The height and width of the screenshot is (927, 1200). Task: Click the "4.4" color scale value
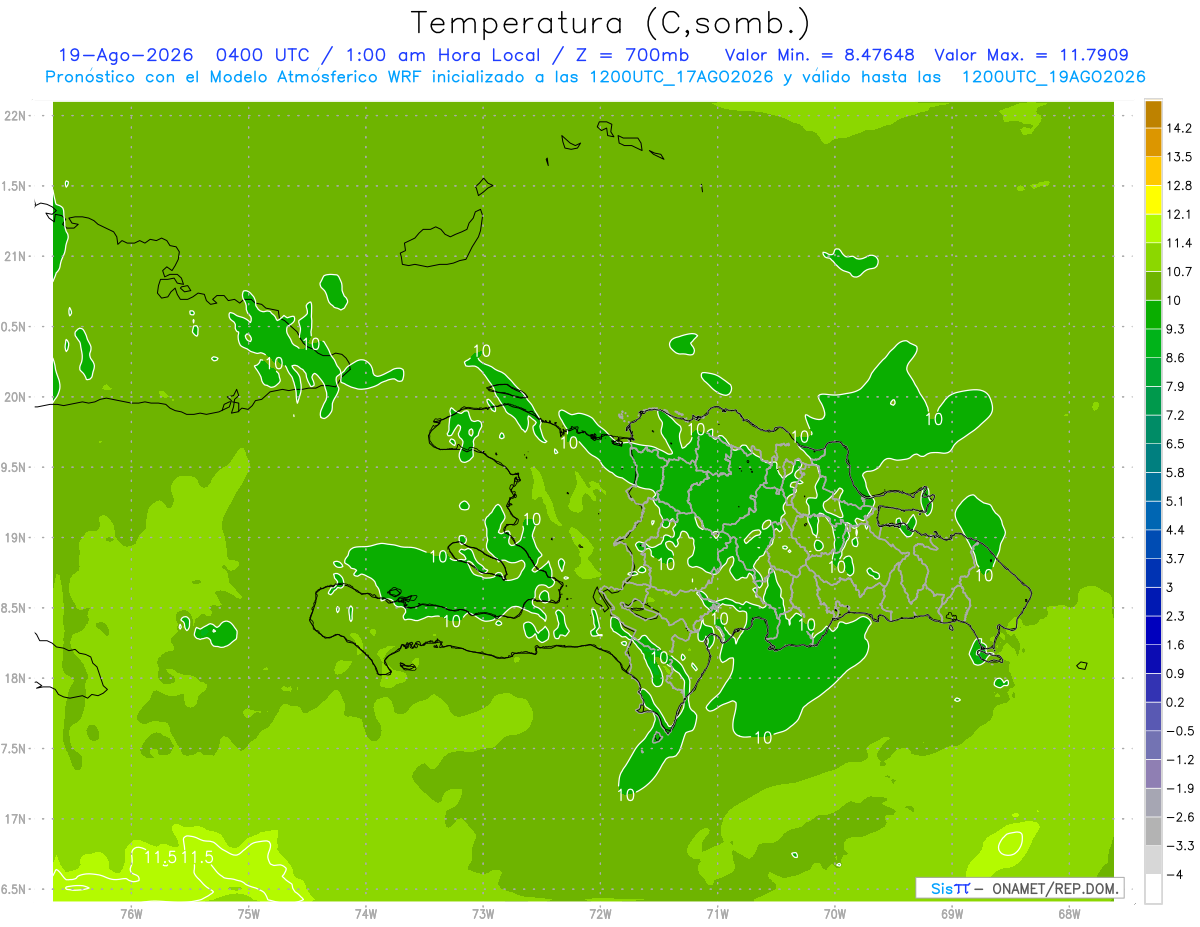[1175, 530]
